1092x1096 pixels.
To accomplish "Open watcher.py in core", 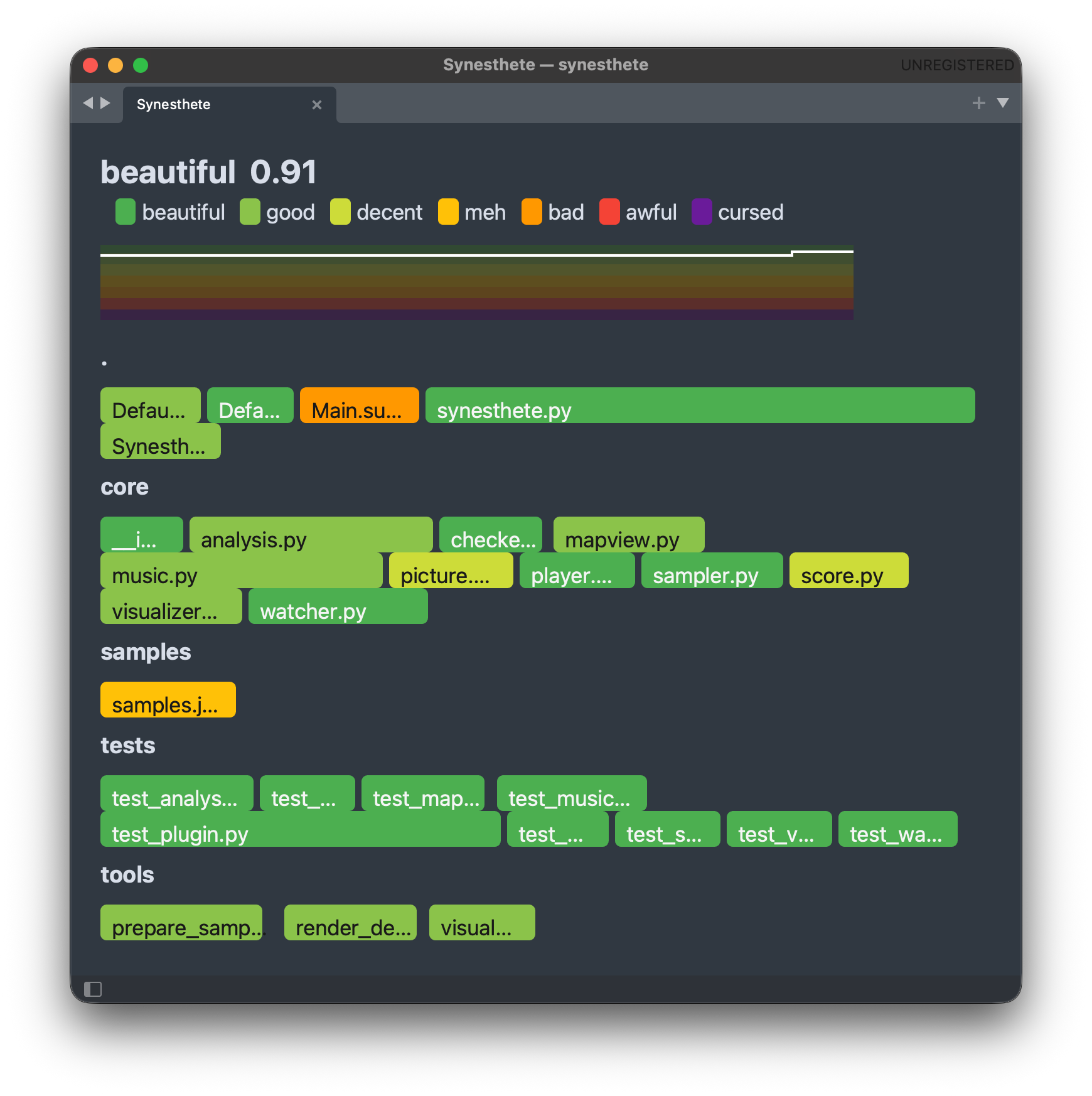I will click(x=338, y=606).
